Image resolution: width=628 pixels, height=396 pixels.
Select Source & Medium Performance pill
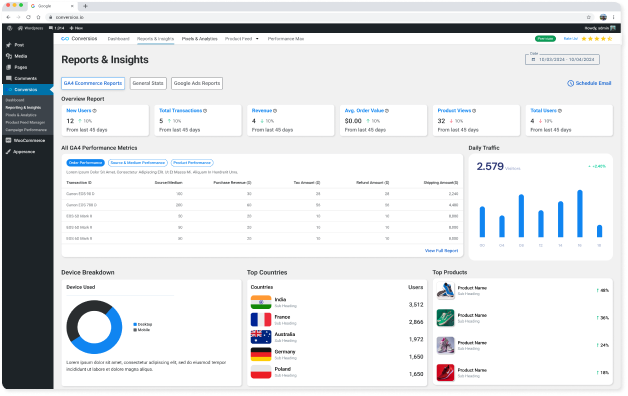tap(138, 163)
